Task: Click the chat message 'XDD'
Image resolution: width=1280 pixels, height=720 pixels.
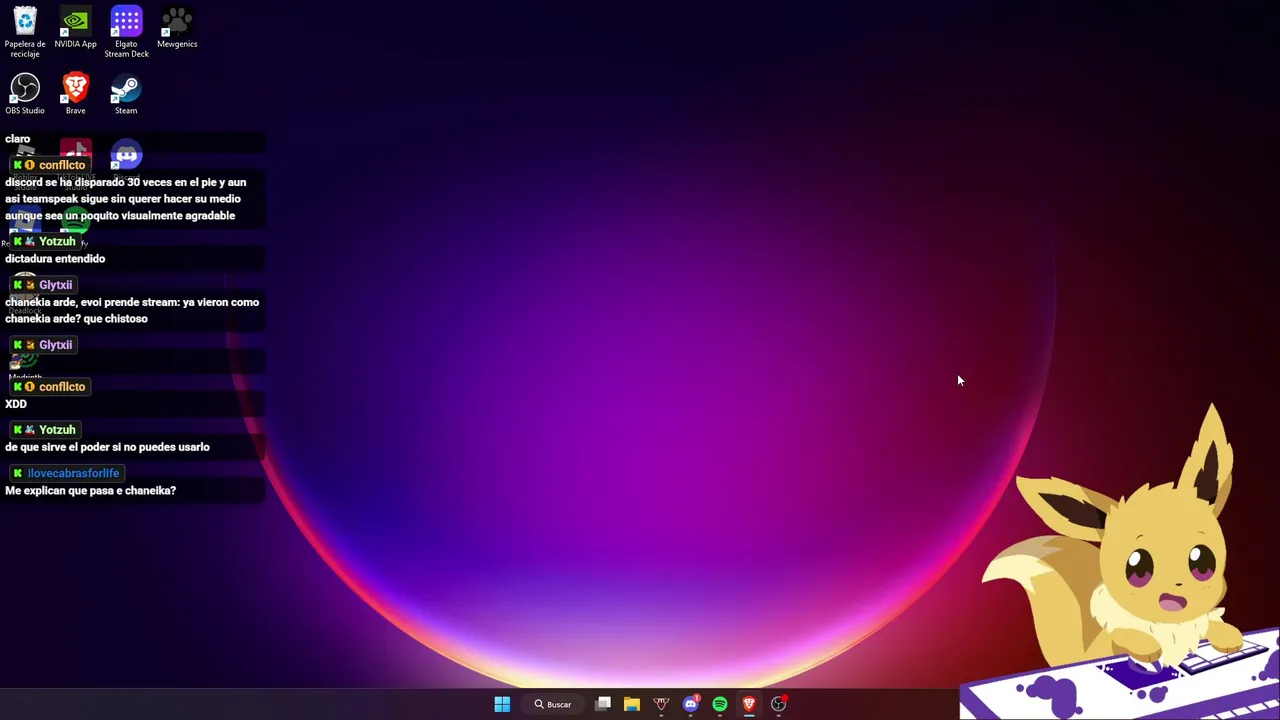Action: coord(16,404)
